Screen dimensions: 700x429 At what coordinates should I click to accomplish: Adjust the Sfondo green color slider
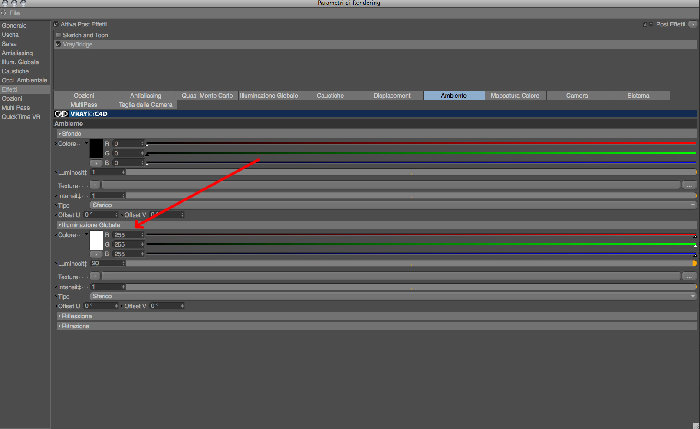(x=421, y=153)
